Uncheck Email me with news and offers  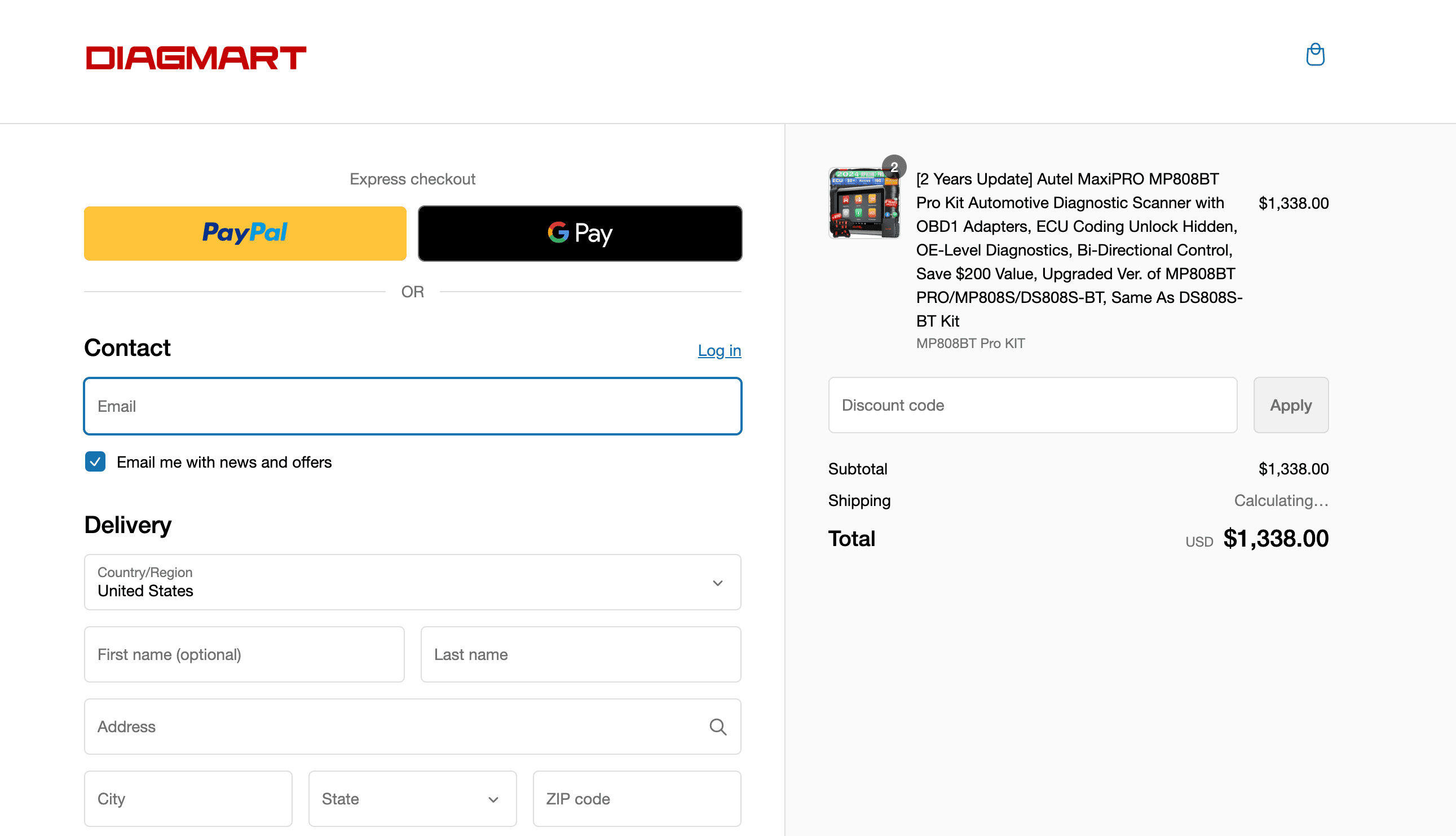pos(95,461)
